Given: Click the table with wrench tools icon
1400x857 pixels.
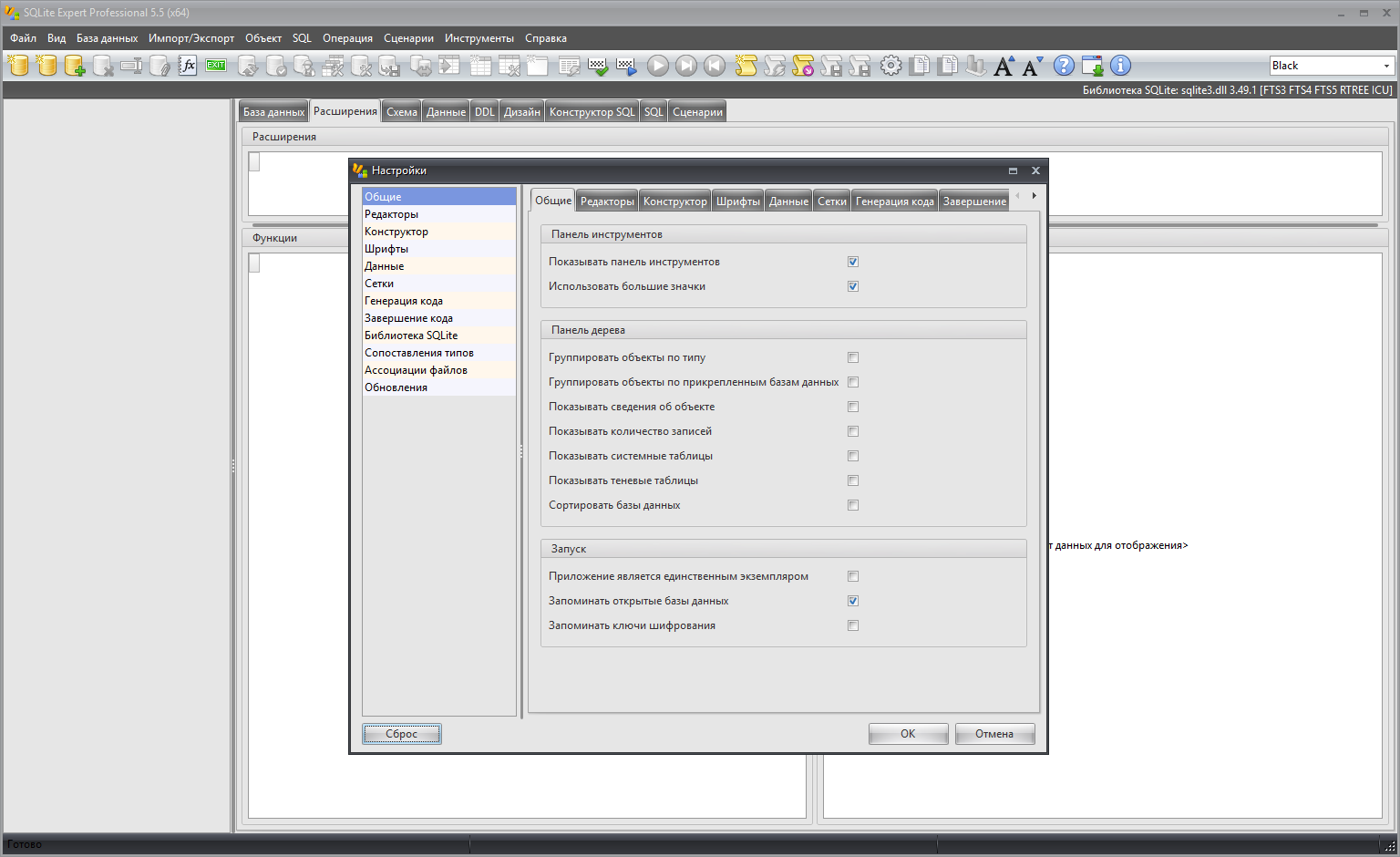Looking at the screenshot, I should [x=509, y=66].
